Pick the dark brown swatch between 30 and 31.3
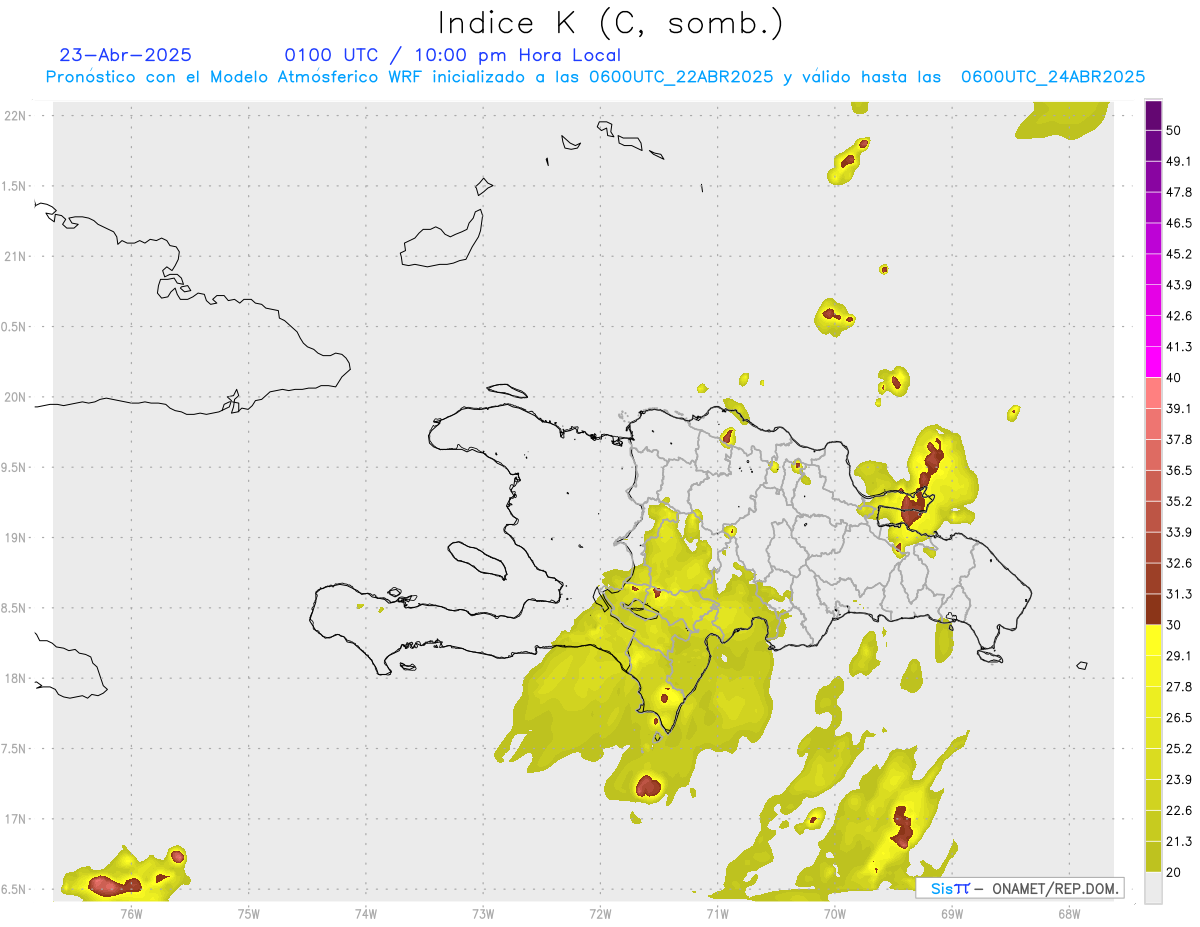Image resolution: width=1200 pixels, height=927 pixels. point(1153,609)
